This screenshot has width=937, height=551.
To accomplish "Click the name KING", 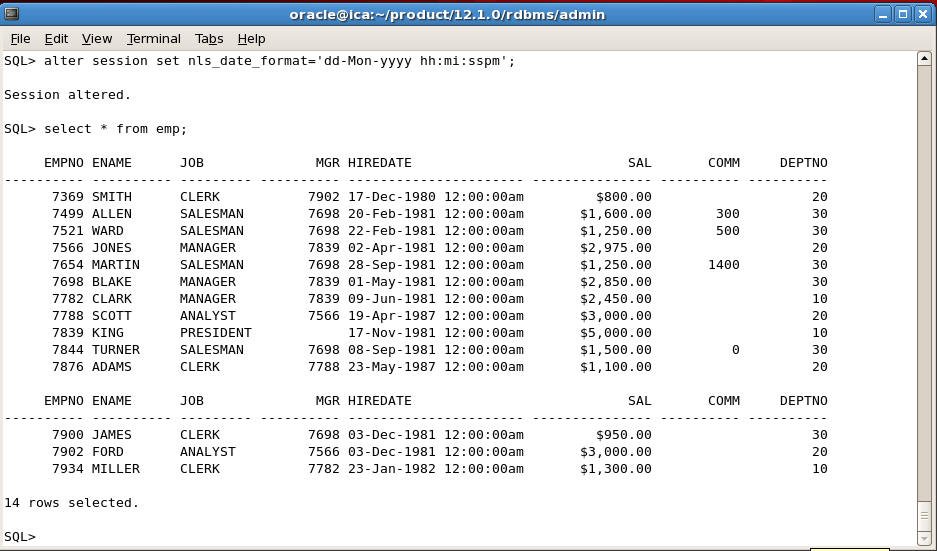I will (108, 333).
